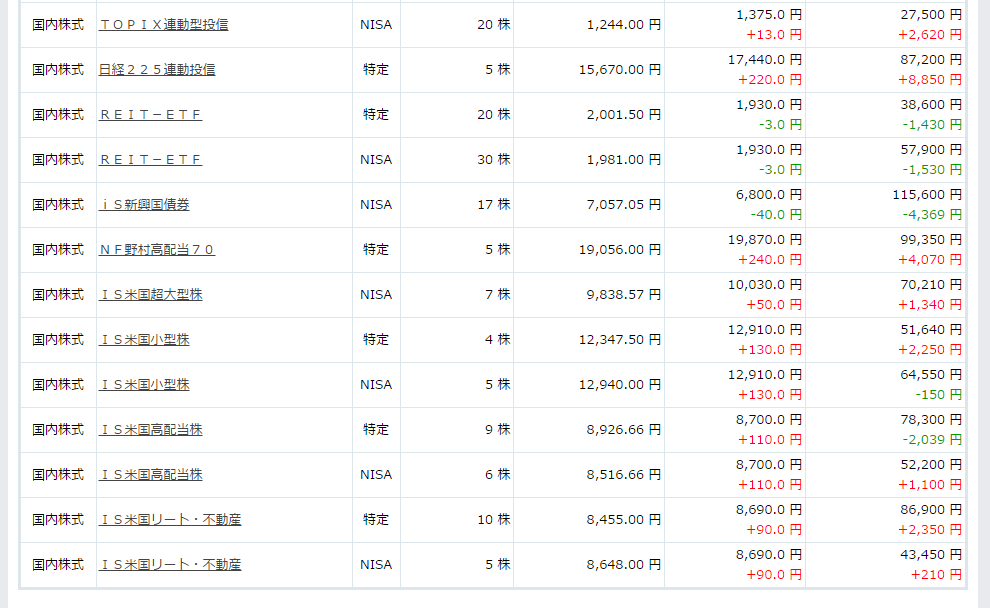The height and width of the screenshot is (608, 990).
Task: Click the valuation amount 57,900 円
Action: click(x=931, y=150)
